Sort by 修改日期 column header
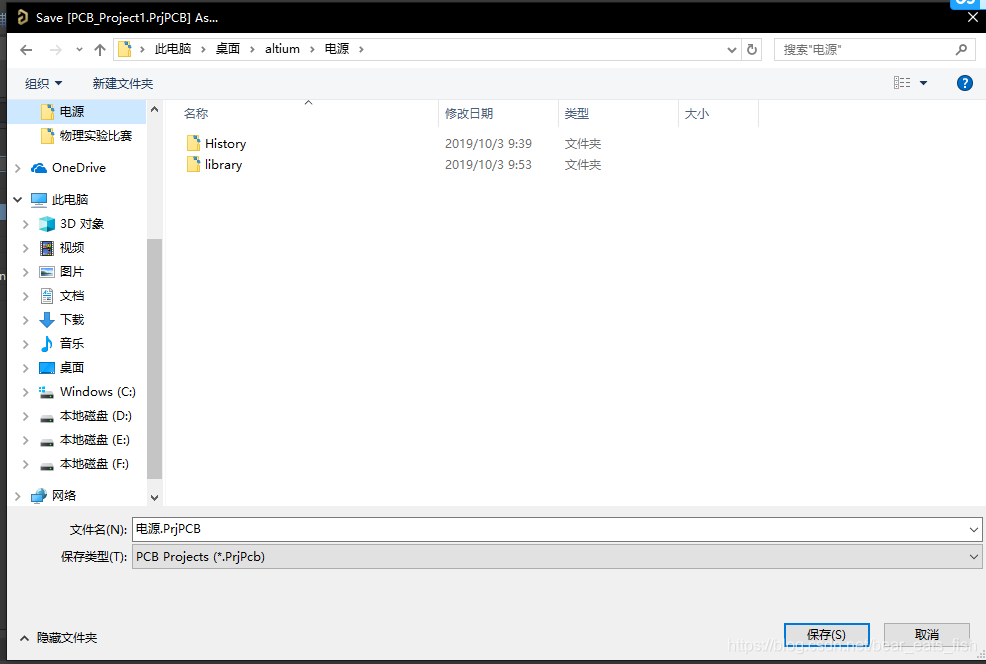Screen dimensions: 986x664 (469, 114)
